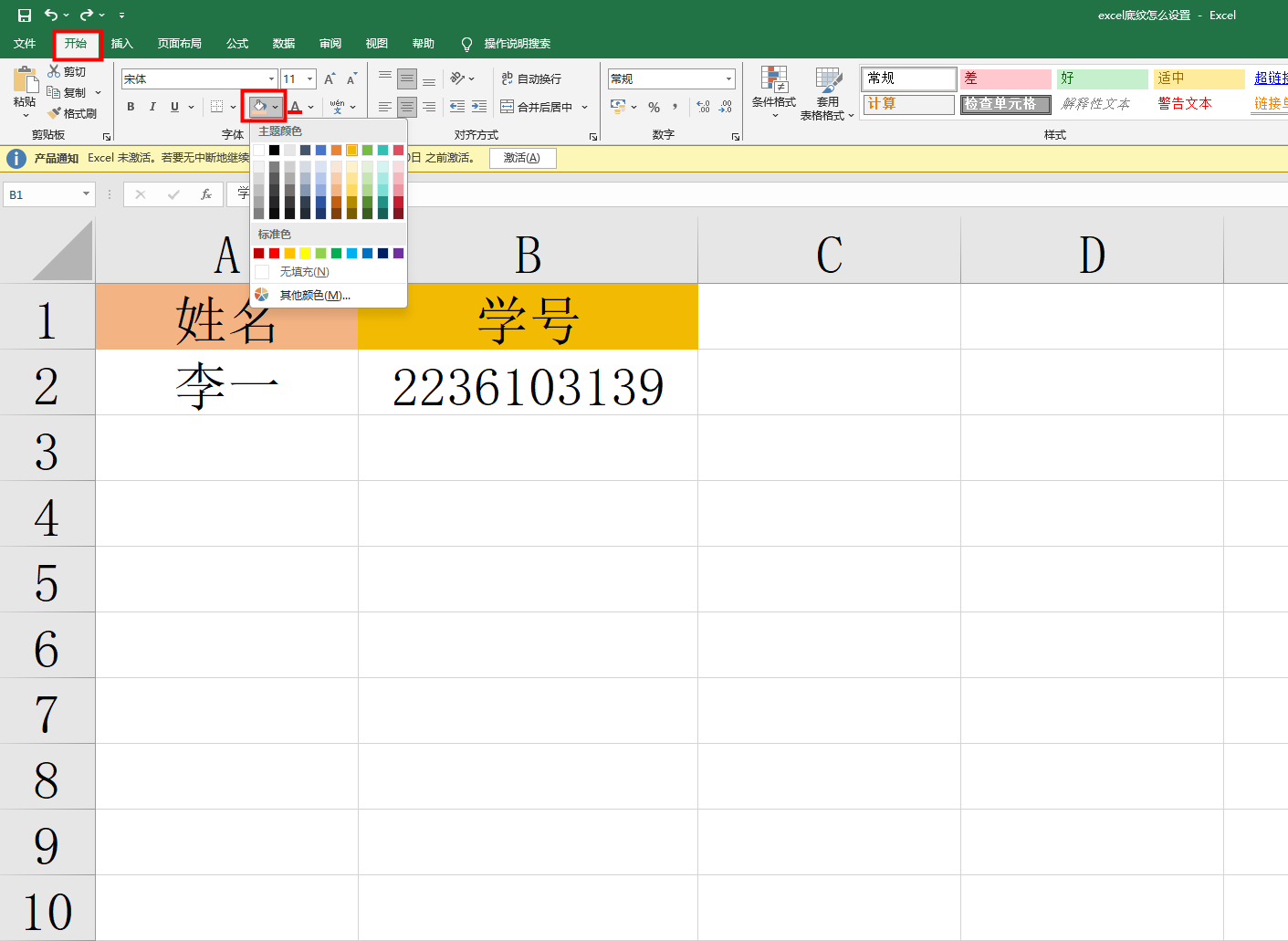Expand the font color dropdown arrow
The width and height of the screenshot is (1288, 941).
click(x=311, y=108)
